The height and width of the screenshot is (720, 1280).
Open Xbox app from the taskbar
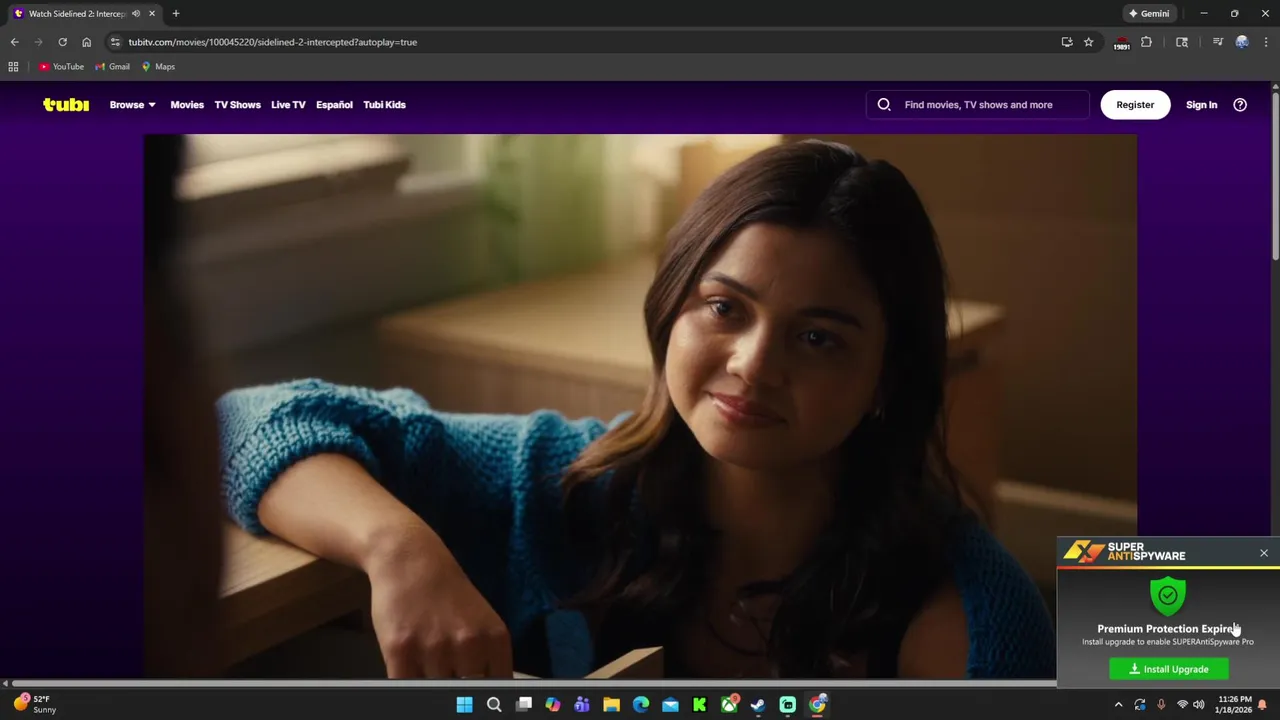pos(730,705)
